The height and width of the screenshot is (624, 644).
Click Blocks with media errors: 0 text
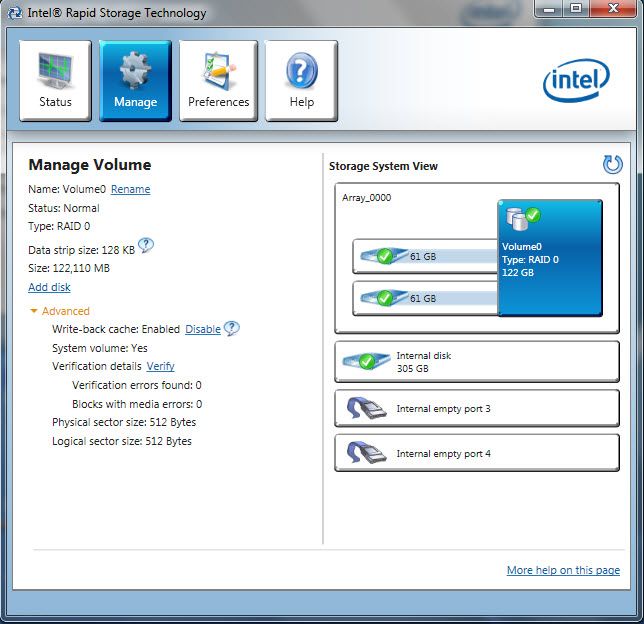coord(137,404)
